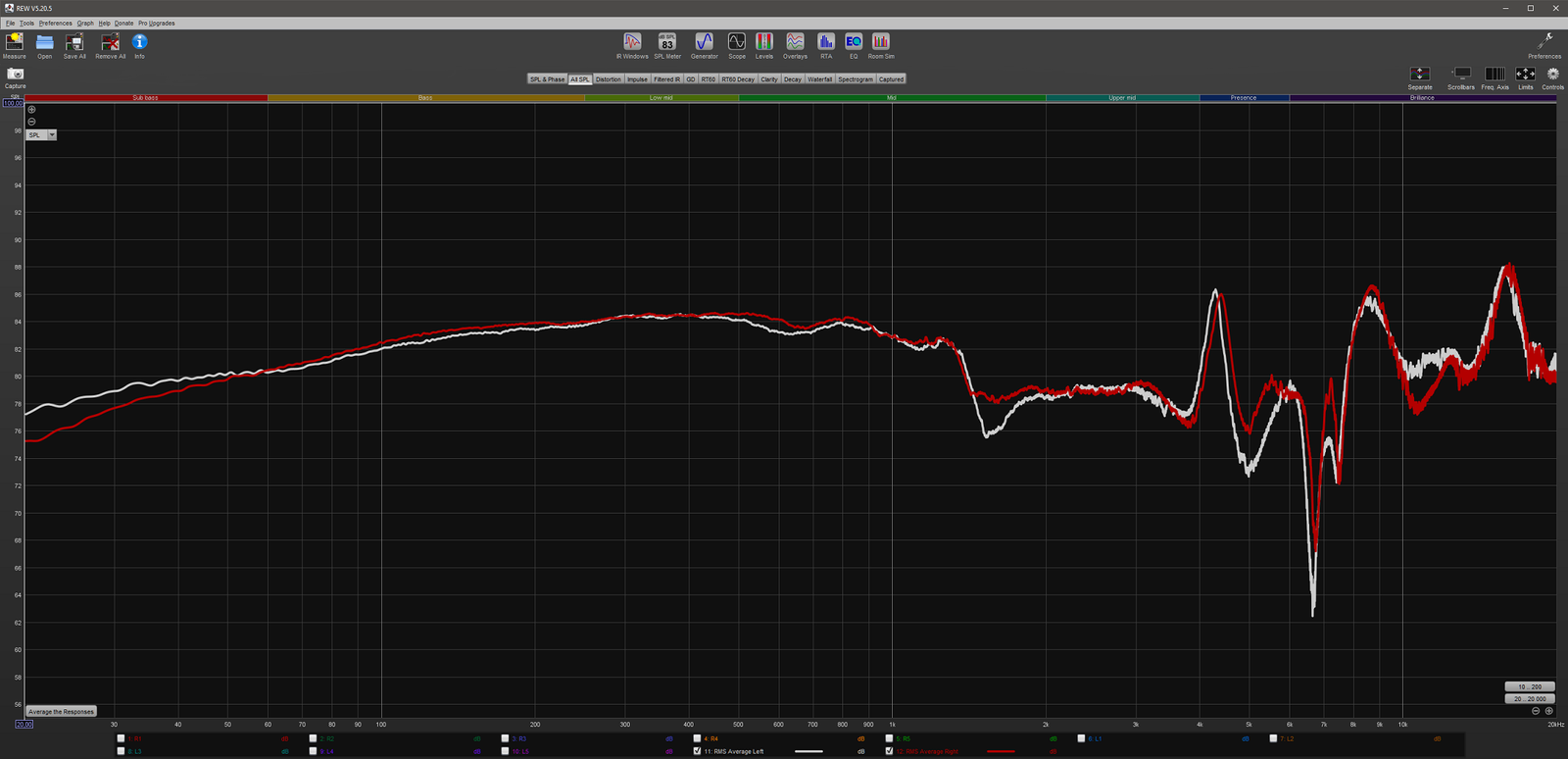Switch to the Distortion tab
The height and width of the screenshot is (759, 1568).
click(x=608, y=79)
